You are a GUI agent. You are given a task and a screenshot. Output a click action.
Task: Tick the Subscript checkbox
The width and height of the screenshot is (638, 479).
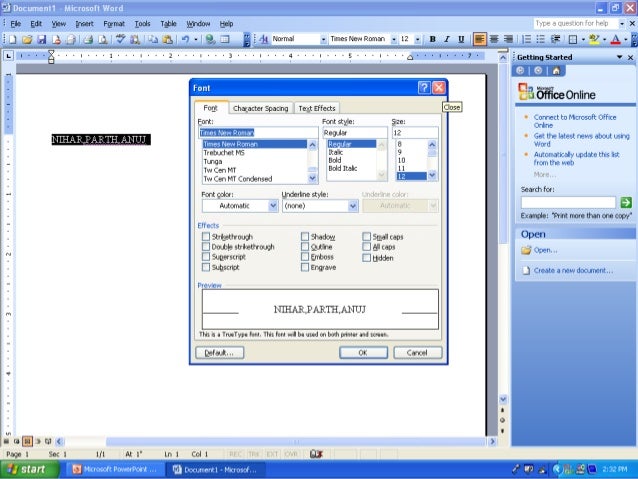(x=206, y=267)
